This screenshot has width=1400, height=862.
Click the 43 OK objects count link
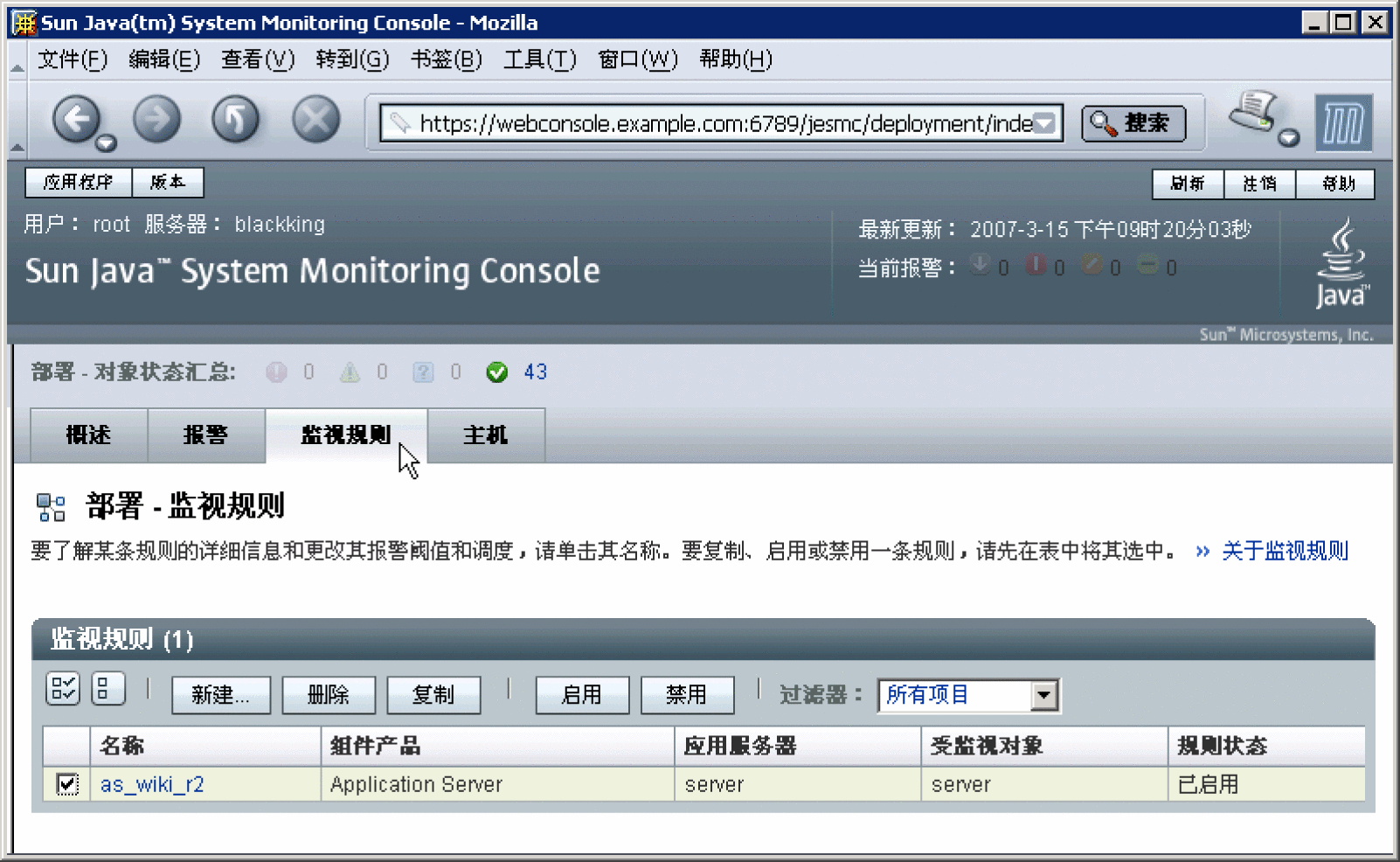point(535,372)
